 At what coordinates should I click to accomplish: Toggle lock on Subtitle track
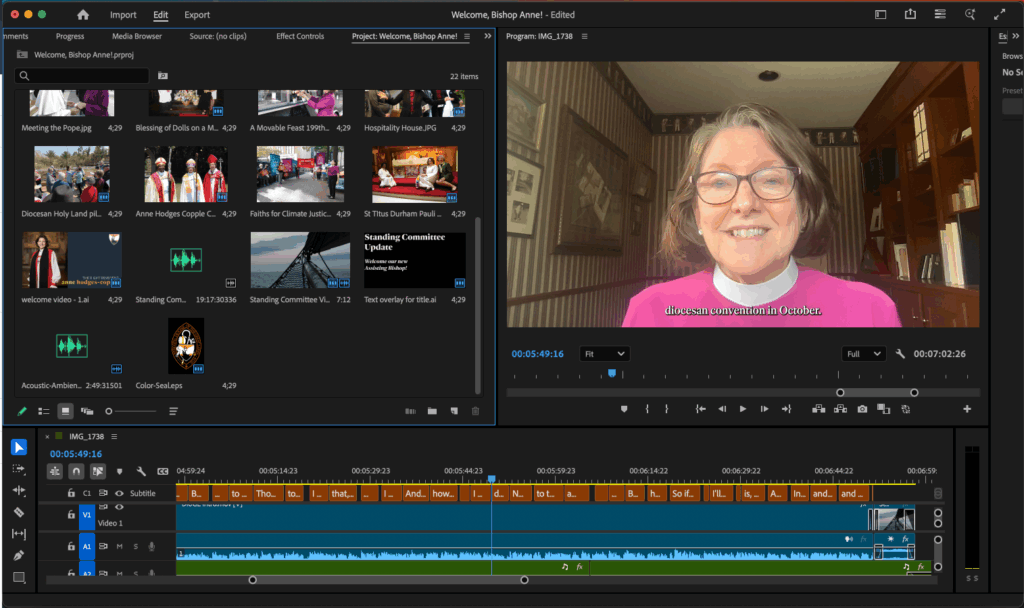(x=71, y=493)
